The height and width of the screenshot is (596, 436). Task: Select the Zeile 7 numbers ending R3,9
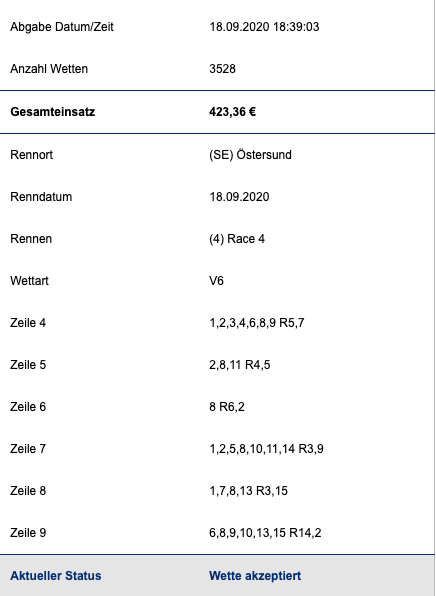click(x=266, y=449)
